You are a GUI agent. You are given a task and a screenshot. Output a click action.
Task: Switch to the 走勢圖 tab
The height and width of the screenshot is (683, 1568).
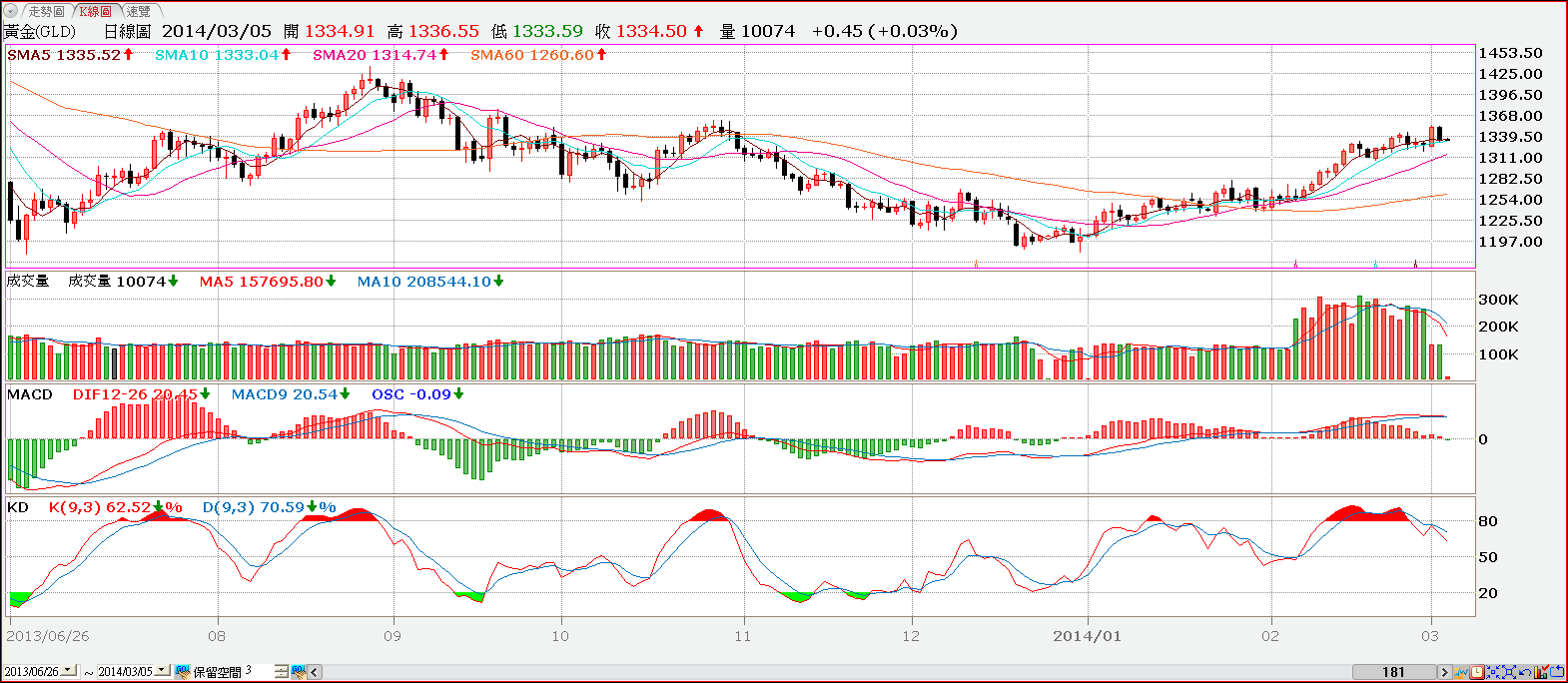click(46, 11)
